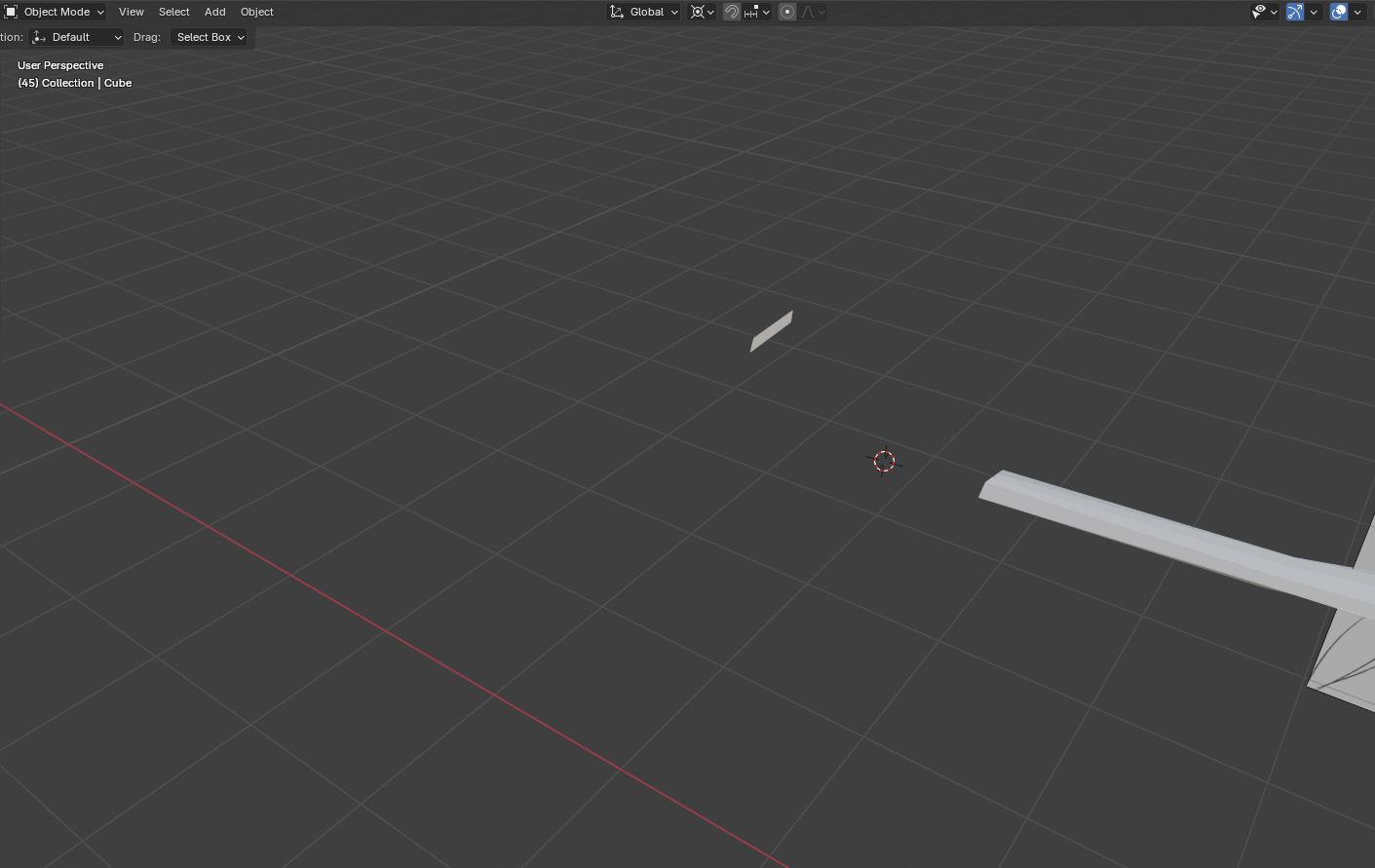Viewport: 1375px width, 868px height.
Task: Open the Orientation Default dropdown
Action: [x=77, y=37]
